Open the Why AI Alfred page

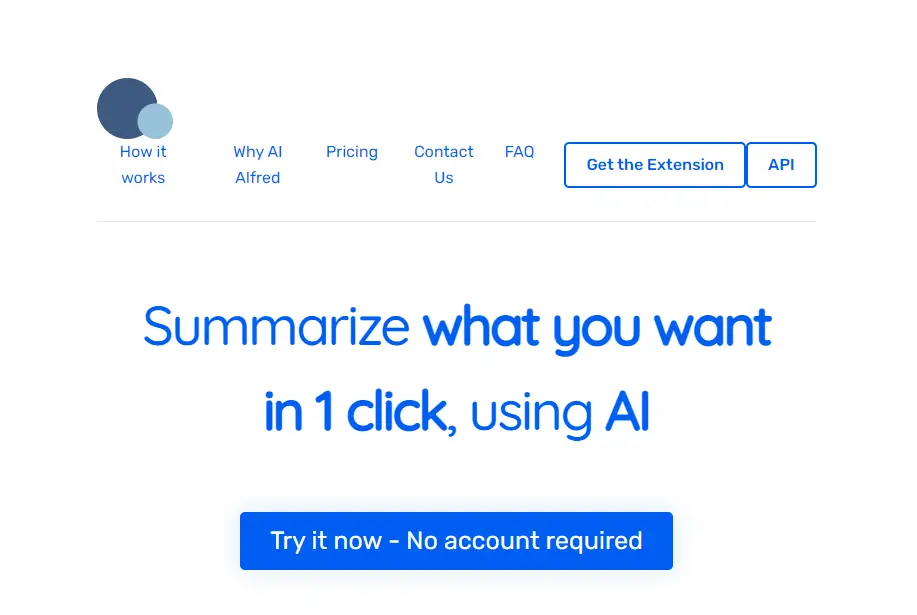click(257, 164)
